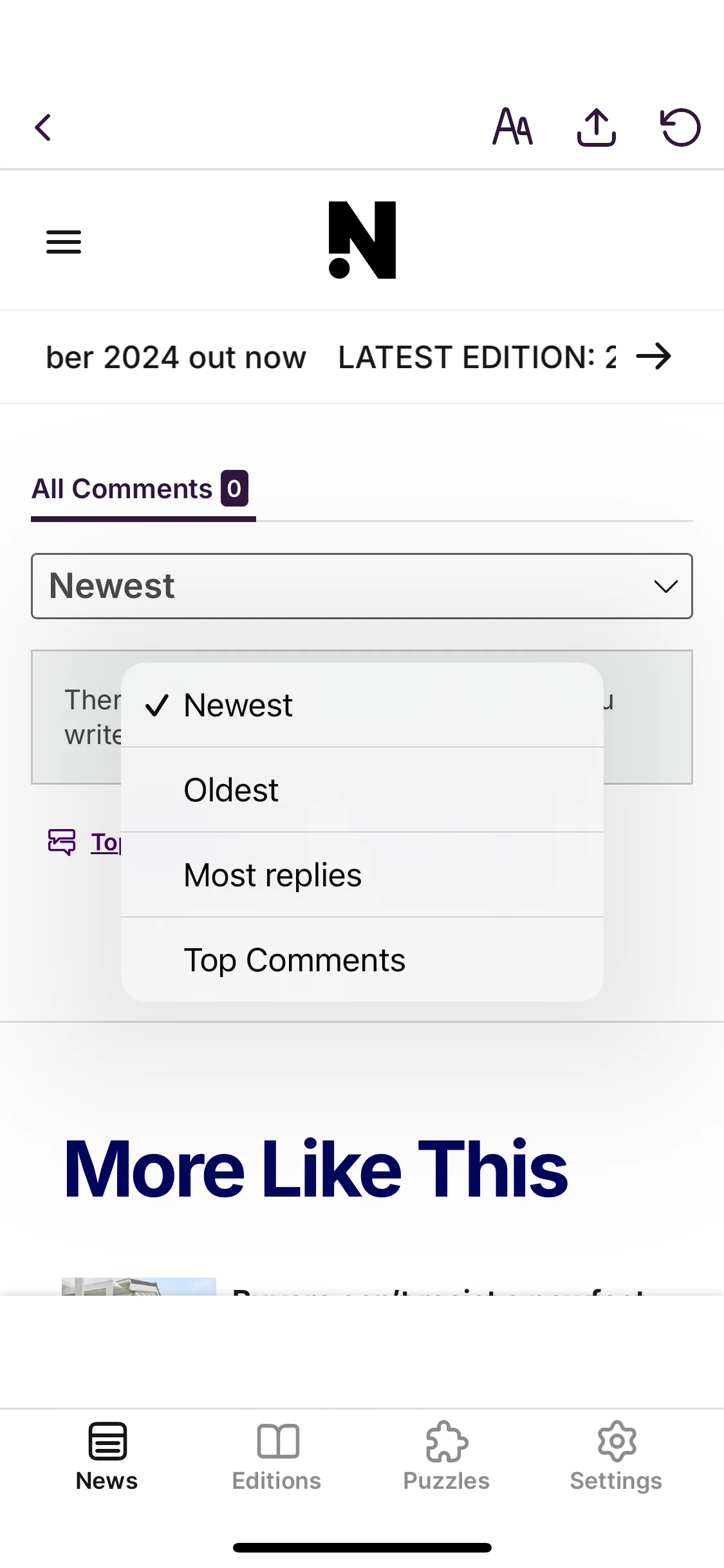Expand the Newest sort dropdown
This screenshot has width=724, height=1568.
[362, 586]
